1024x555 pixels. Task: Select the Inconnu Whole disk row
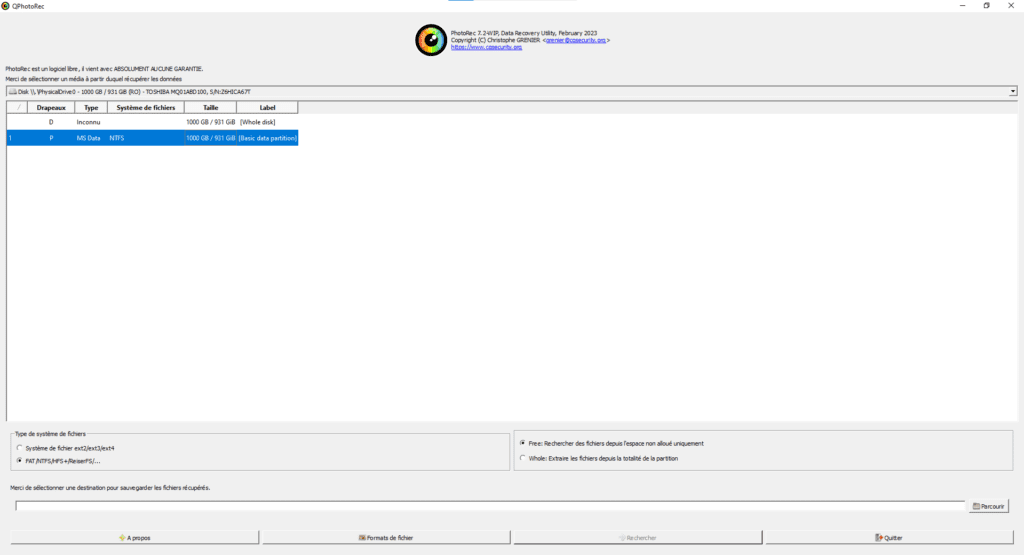click(152, 122)
